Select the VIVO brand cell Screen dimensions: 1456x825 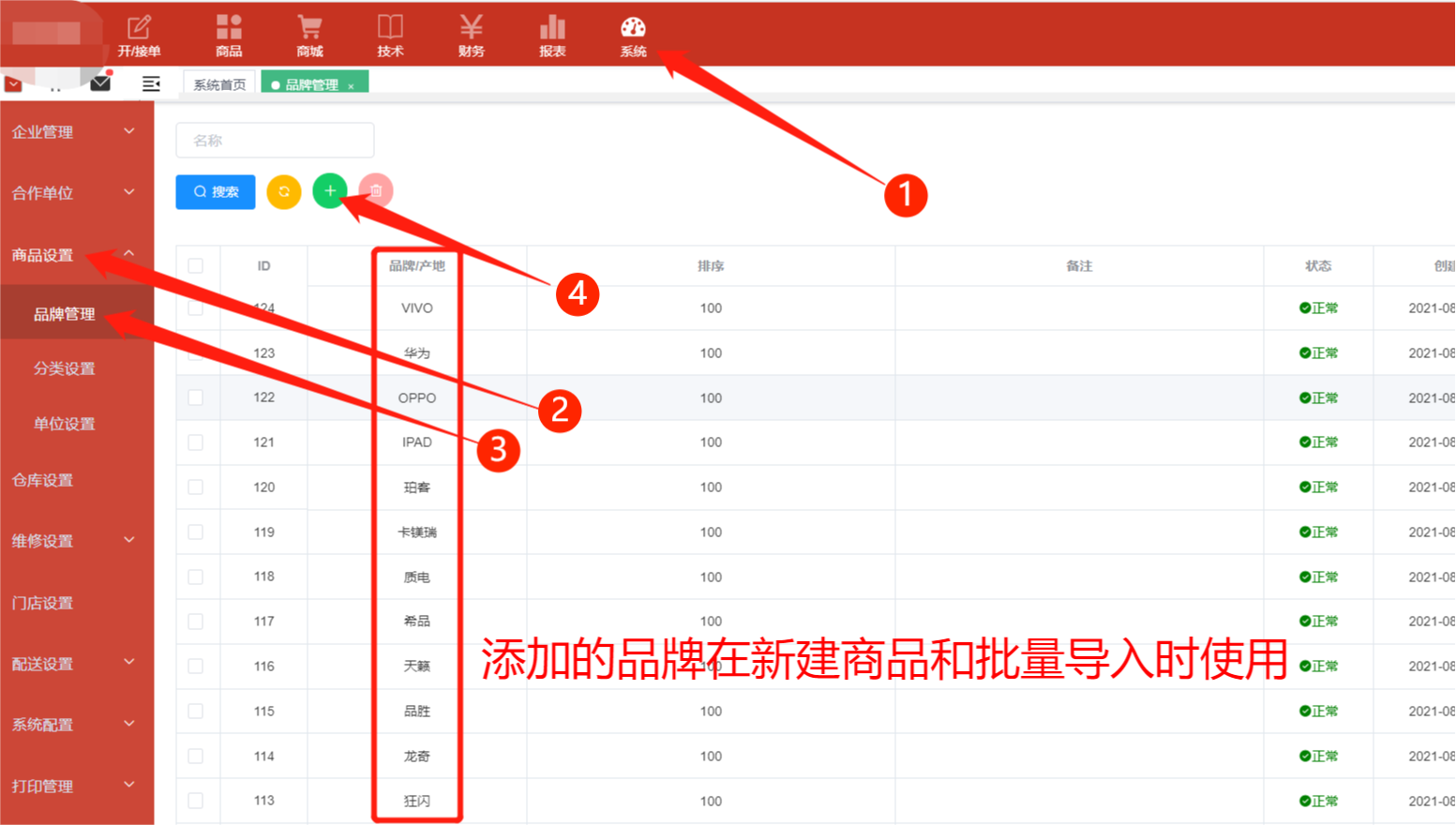point(417,308)
